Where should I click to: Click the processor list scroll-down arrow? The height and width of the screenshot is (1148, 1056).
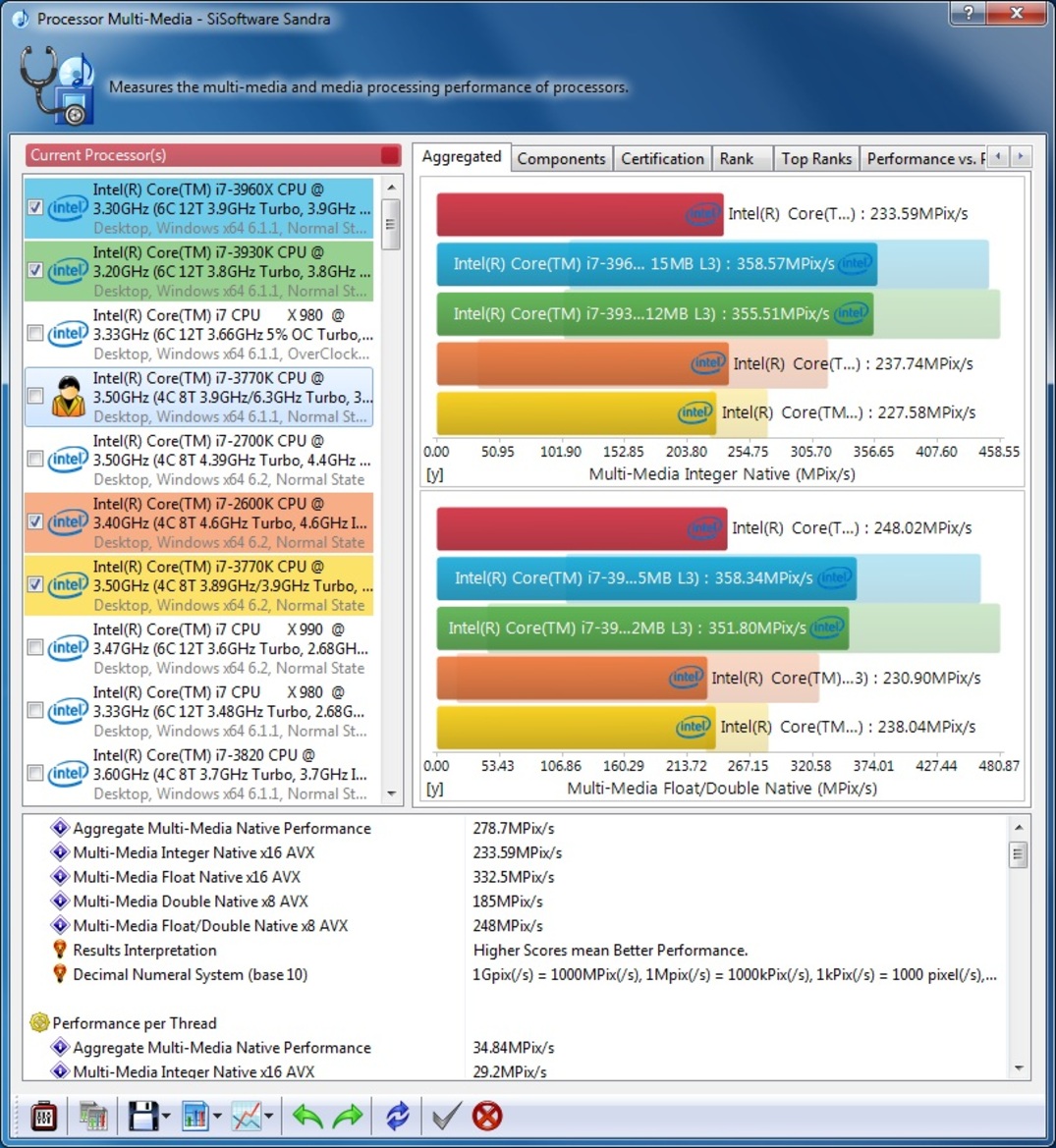click(391, 793)
